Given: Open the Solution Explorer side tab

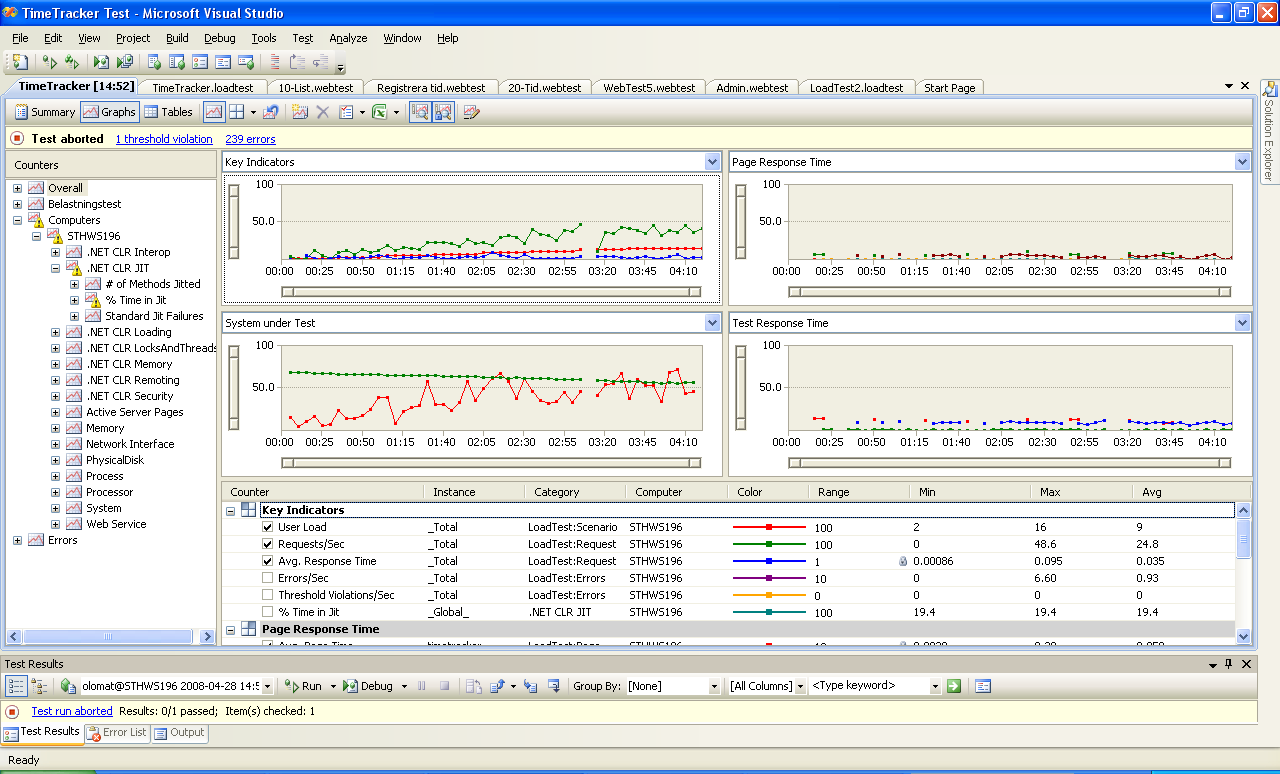Looking at the screenshot, I should [1269, 132].
